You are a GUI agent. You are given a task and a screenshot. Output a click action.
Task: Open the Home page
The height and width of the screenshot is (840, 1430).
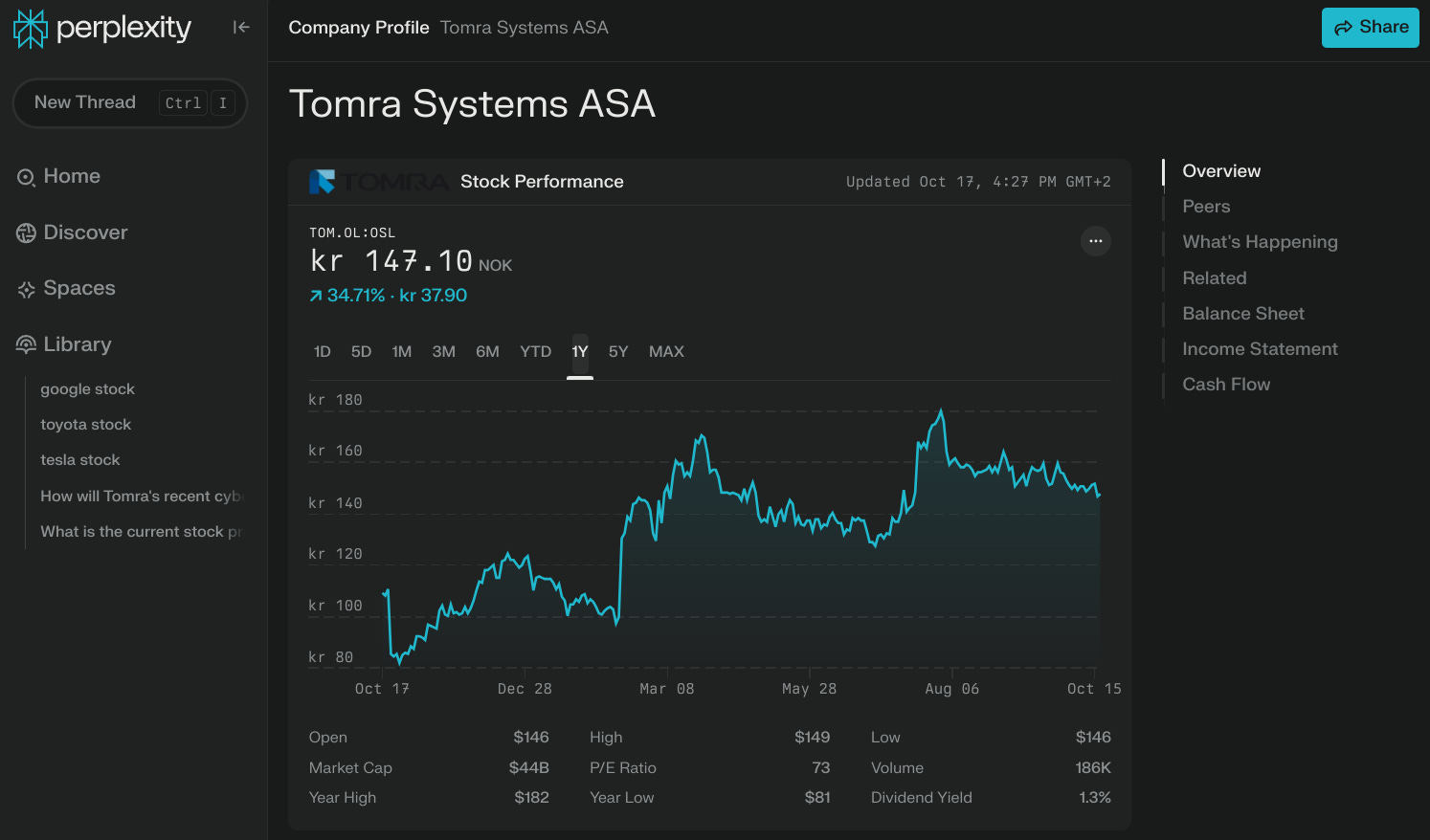click(x=72, y=176)
